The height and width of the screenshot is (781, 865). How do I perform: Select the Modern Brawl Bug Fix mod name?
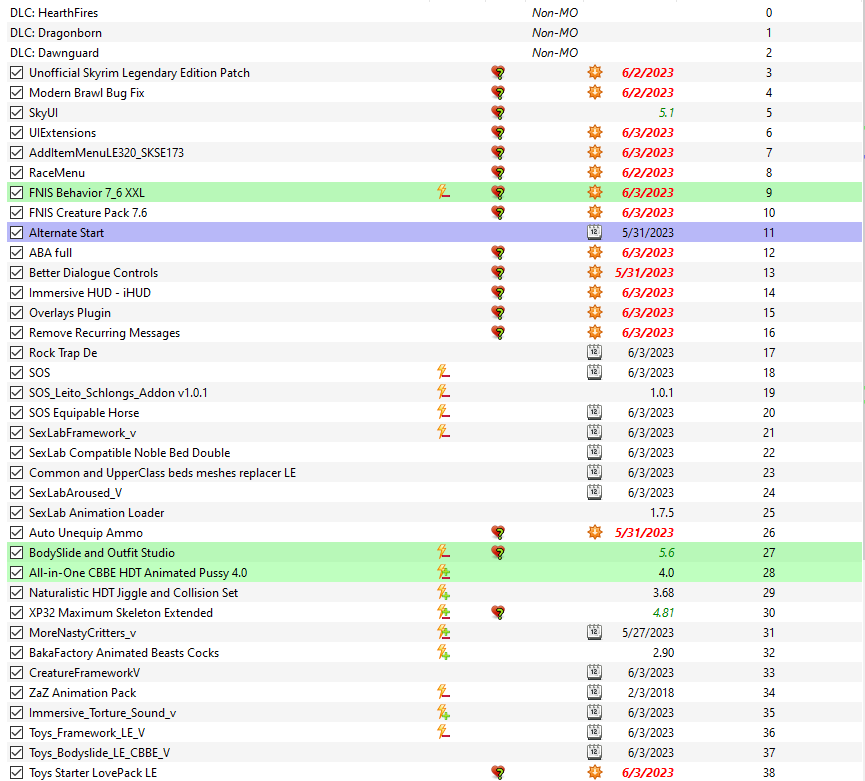click(87, 93)
